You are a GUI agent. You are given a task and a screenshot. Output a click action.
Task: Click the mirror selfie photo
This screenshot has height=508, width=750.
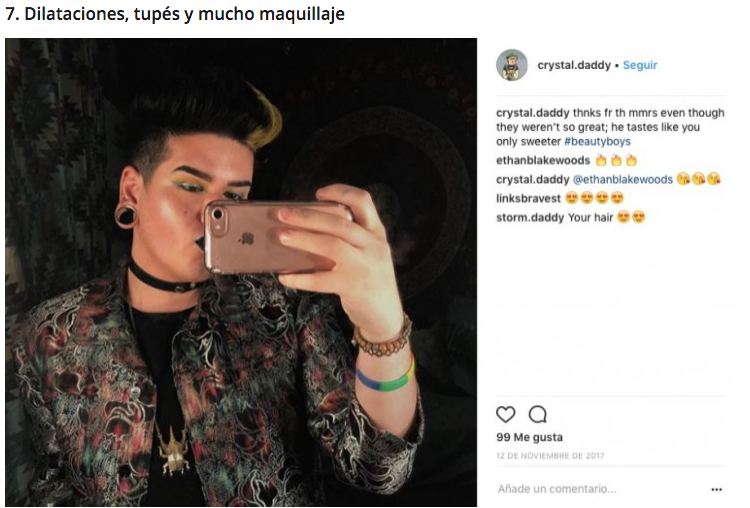click(x=241, y=272)
